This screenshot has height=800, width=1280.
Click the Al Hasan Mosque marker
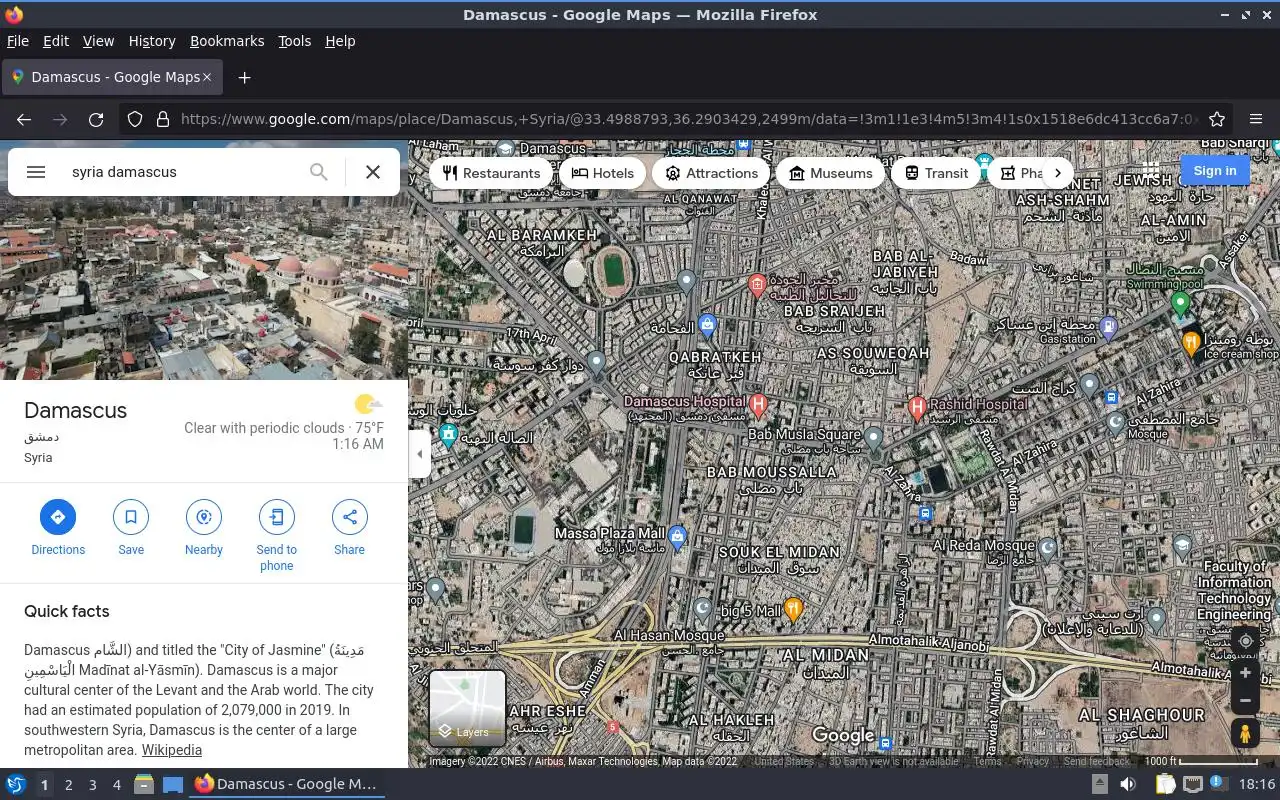pos(703,610)
